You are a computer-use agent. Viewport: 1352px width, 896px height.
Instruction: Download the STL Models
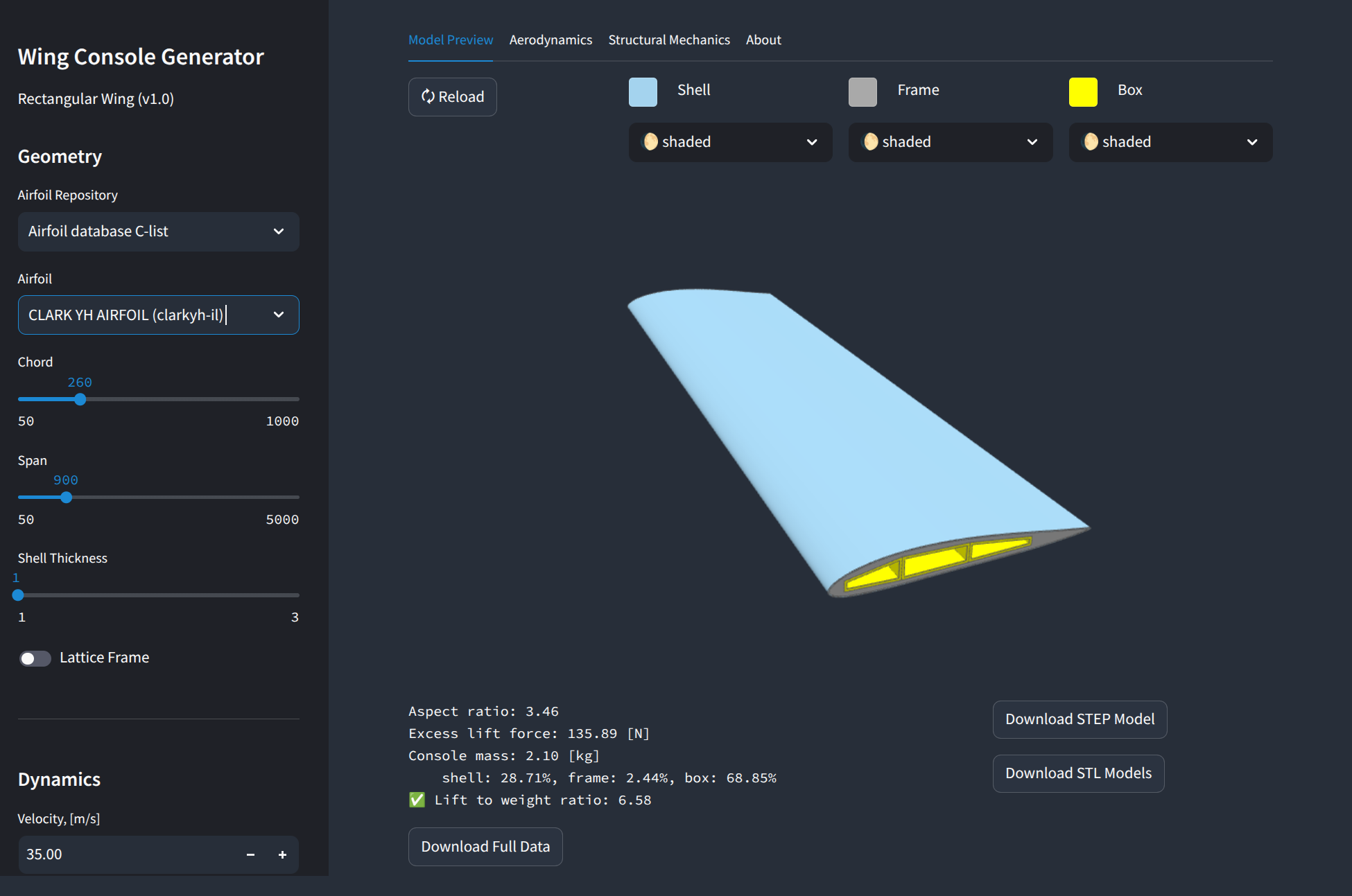1078,773
